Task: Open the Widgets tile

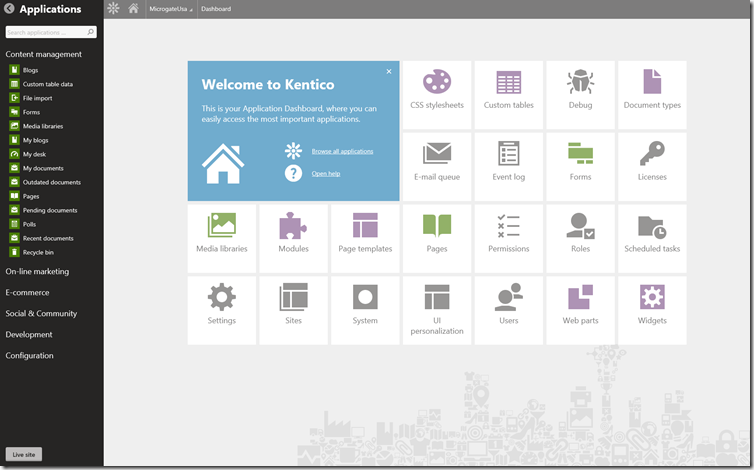Action: tap(652, 310)
